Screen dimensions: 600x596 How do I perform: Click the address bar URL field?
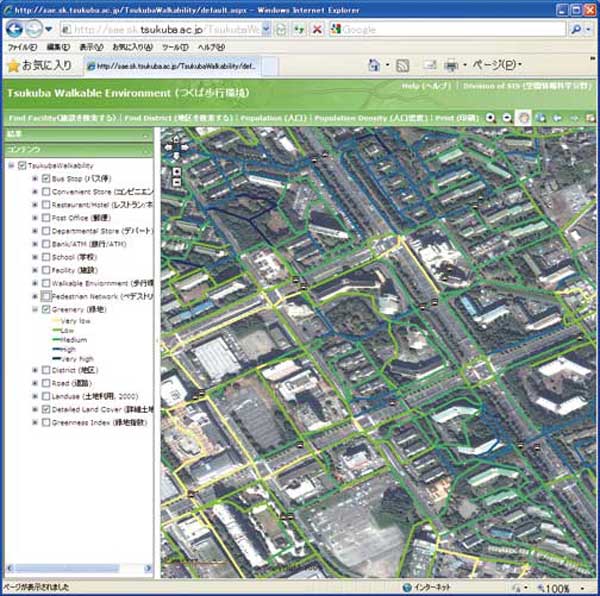pyautogui.click(x=161, y=29)
